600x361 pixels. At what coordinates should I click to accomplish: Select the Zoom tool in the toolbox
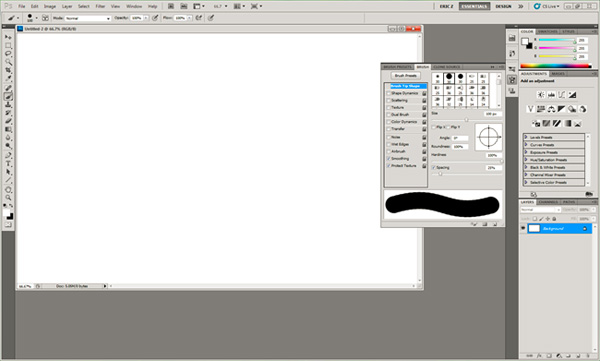[x=8, y=198]
